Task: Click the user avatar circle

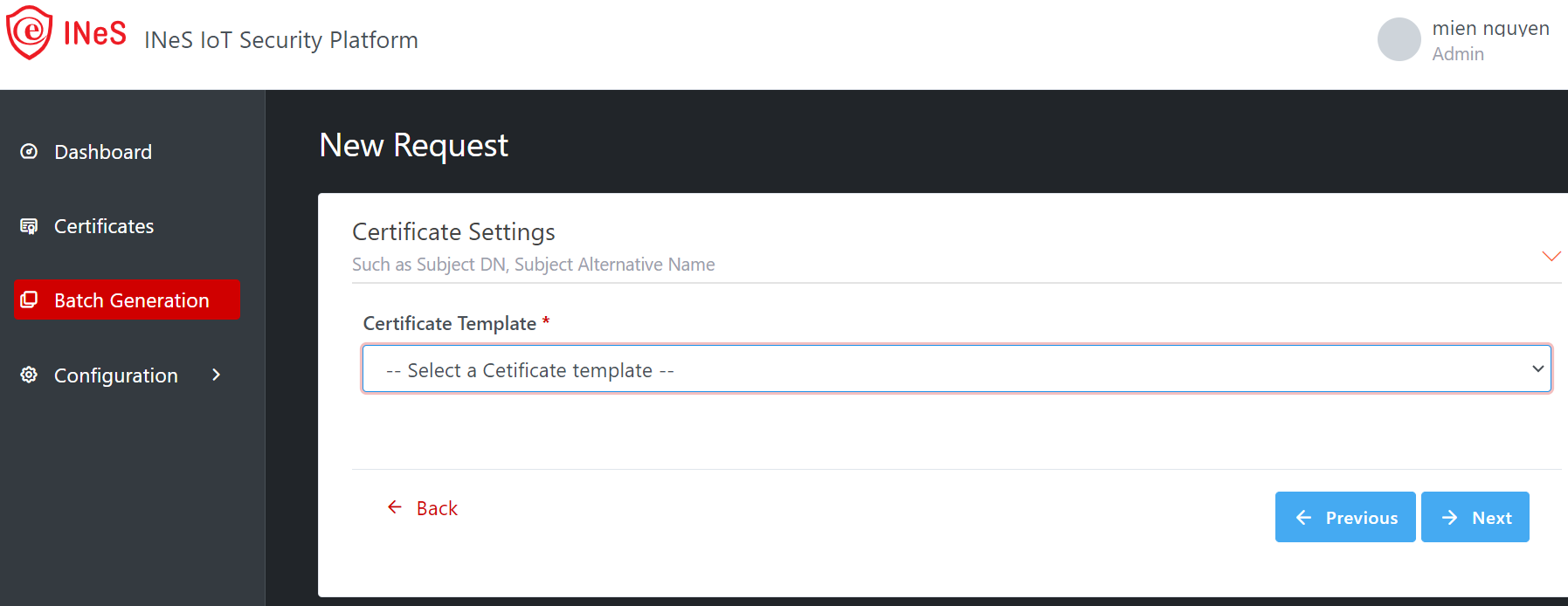Action: click(1399, 40)
